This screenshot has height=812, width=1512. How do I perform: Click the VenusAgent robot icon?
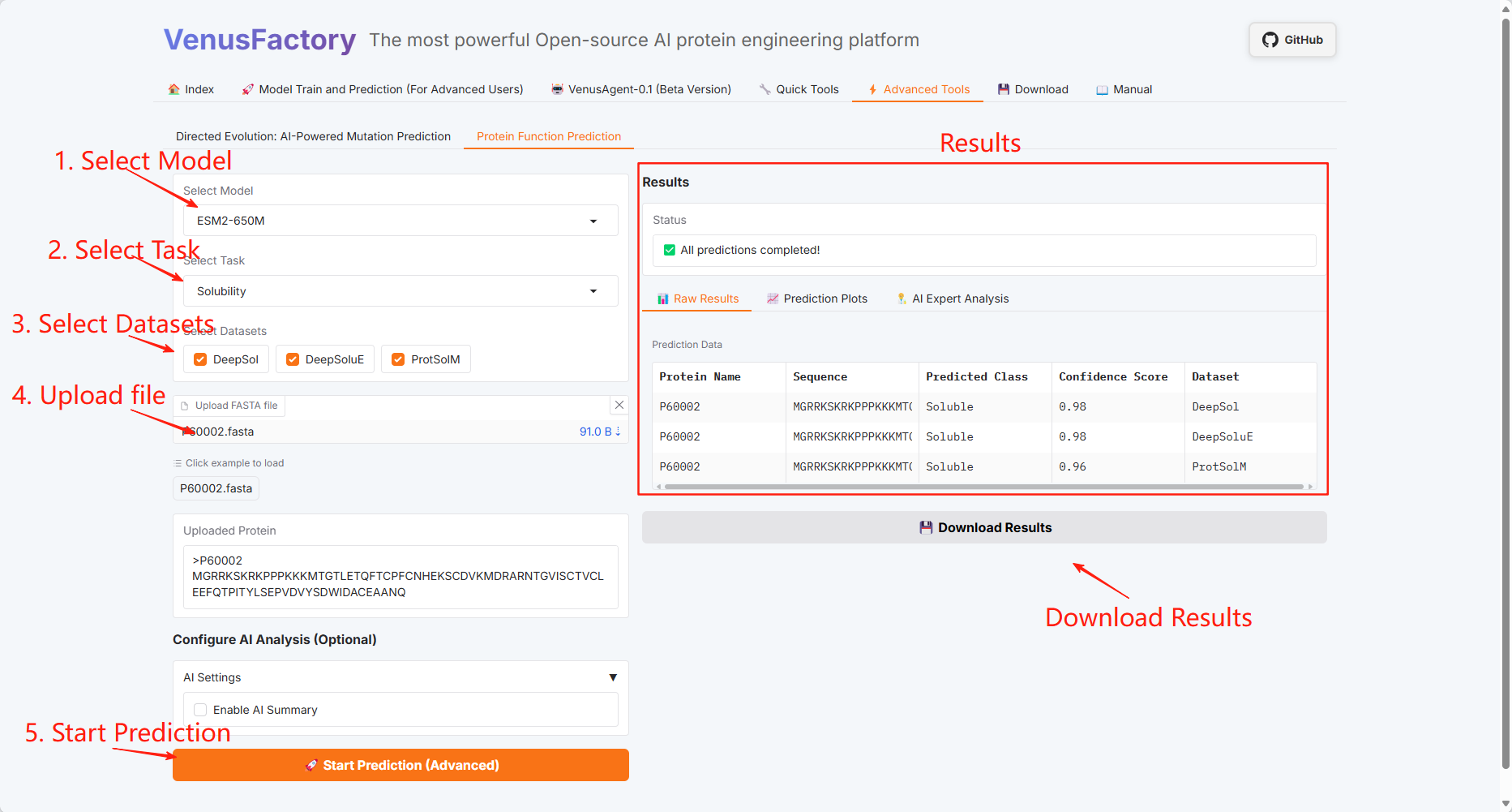557,89
